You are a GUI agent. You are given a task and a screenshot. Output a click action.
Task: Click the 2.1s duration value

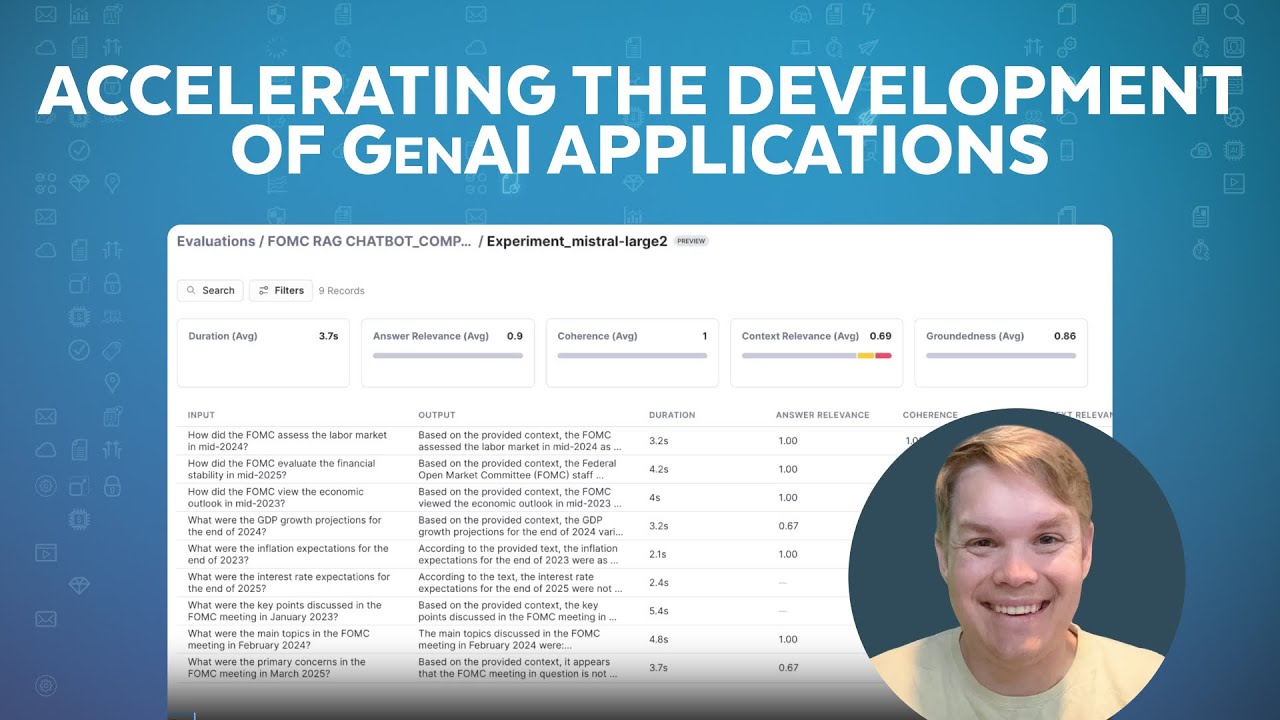[x=659, y=554]
